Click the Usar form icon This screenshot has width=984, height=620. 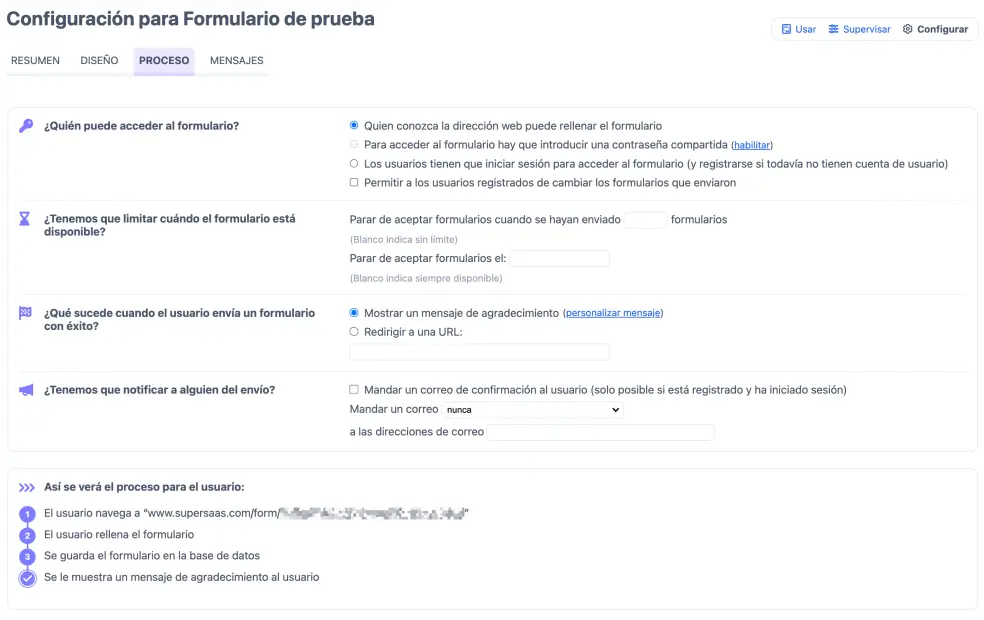pyautogui.click(x=789, y=29)
